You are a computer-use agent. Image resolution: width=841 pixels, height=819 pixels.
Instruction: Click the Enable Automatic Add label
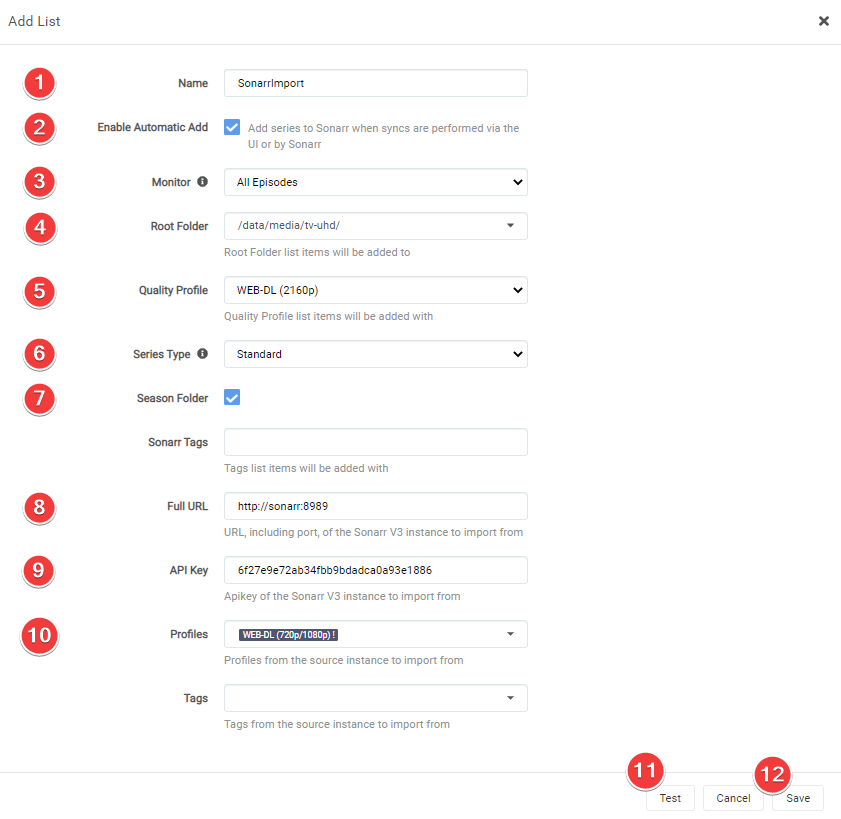[152, 127]
